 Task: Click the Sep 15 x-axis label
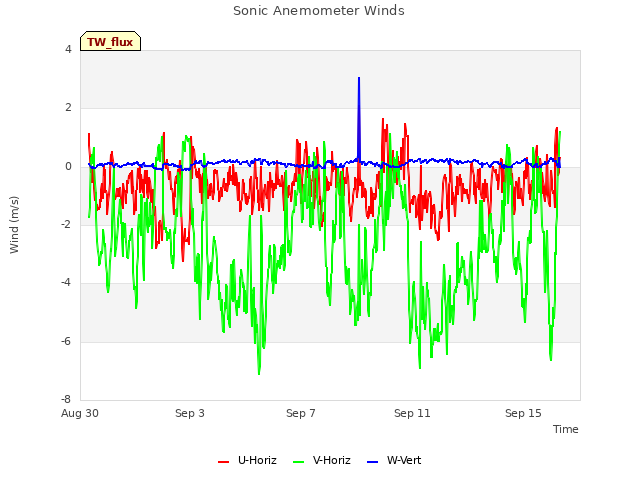523,413
